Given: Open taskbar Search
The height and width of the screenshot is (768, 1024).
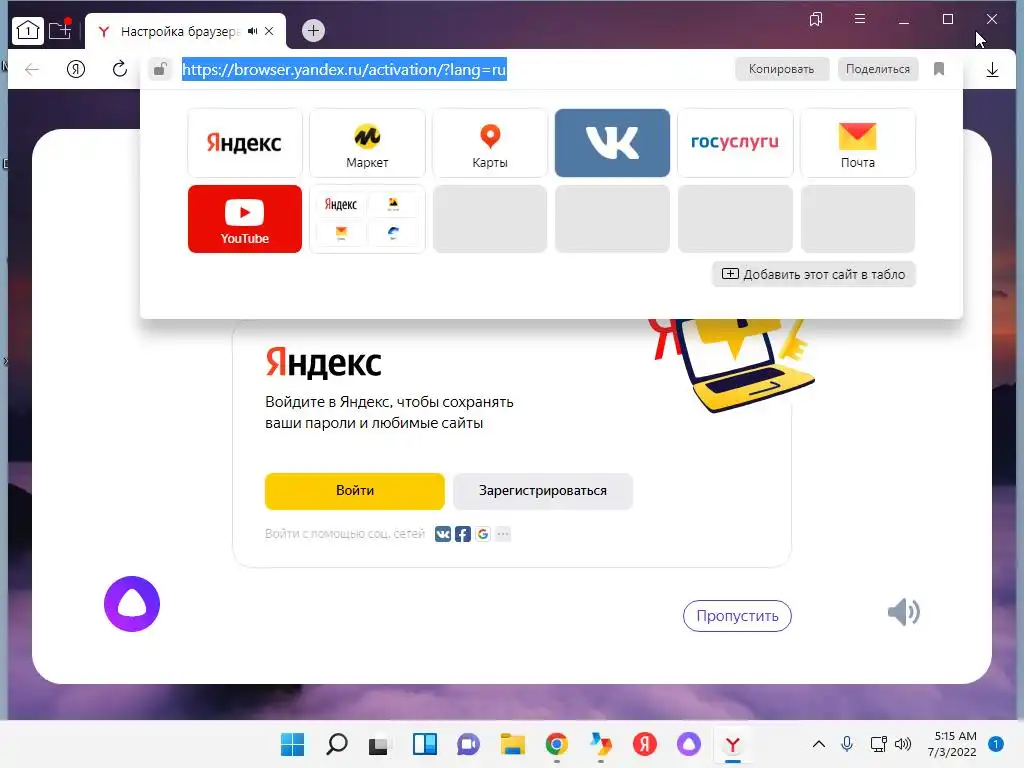Looking at the screenshot, I should (x=337, y=744).
